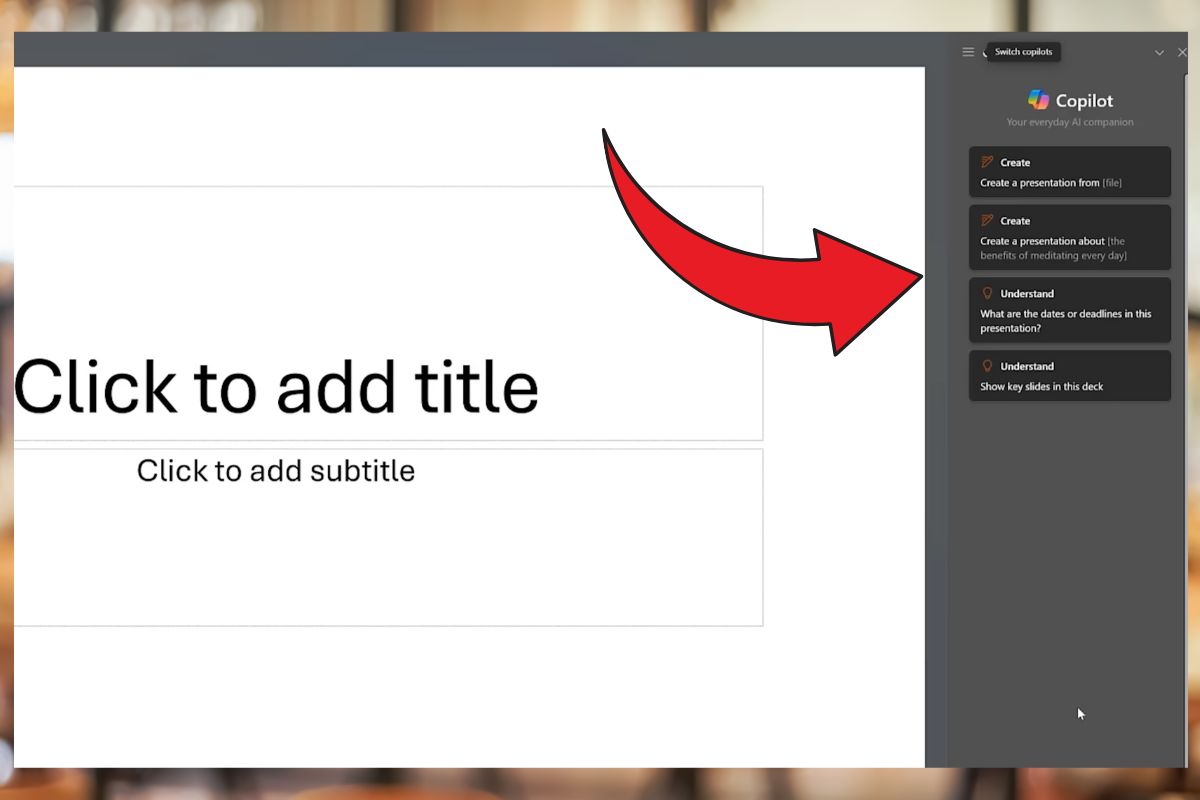Image resolution: width=1200 pixels, height=800 pixels.
Task: Open the Copilot pane hamburger menu
Action: (968, 52)
